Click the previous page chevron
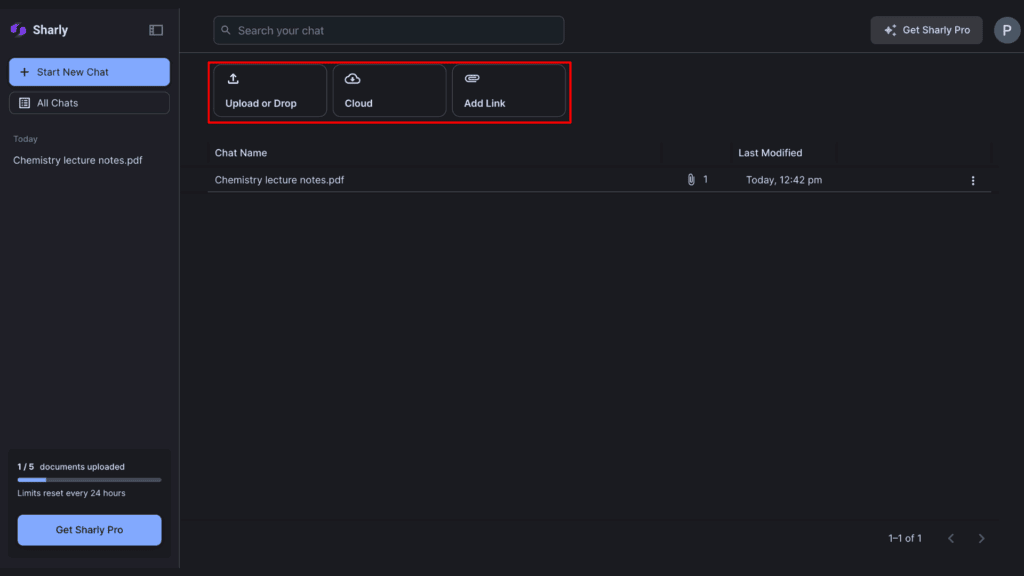The image size is (1024, 576). coord(951,538)
